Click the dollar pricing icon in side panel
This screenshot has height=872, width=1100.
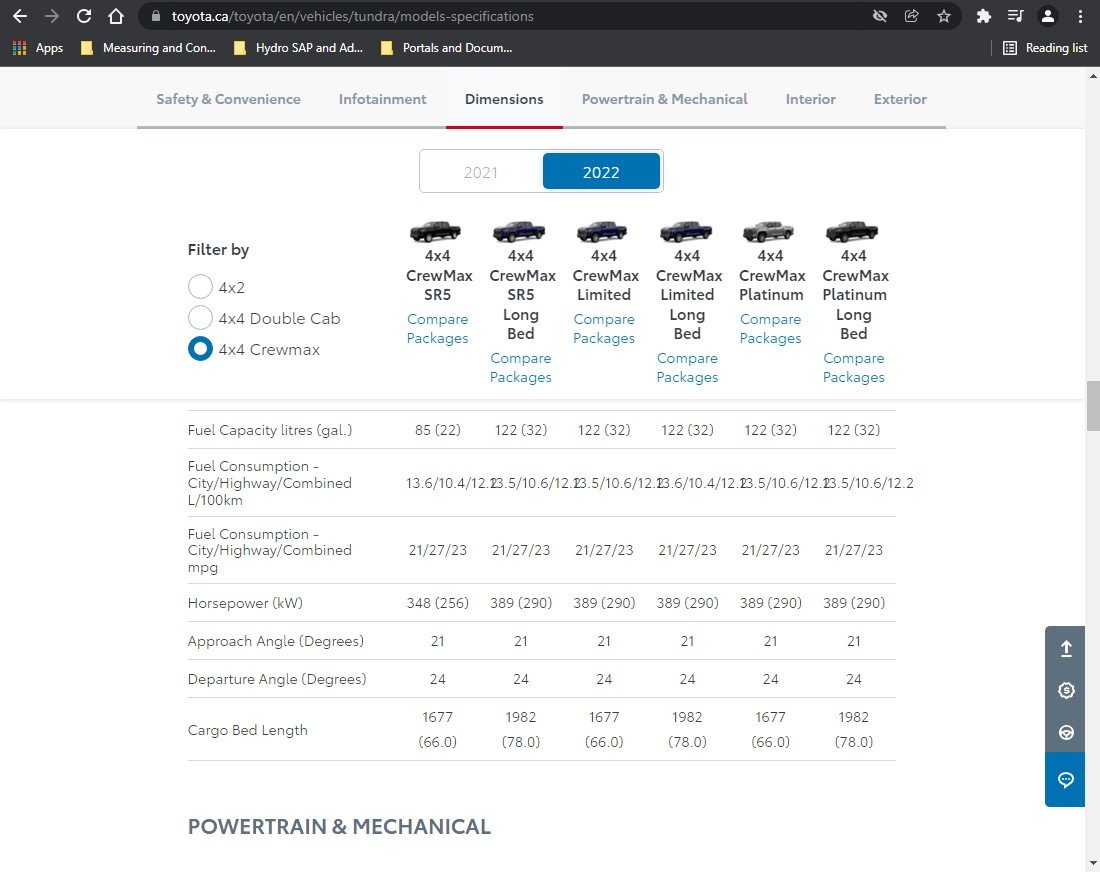(1066, 690)
